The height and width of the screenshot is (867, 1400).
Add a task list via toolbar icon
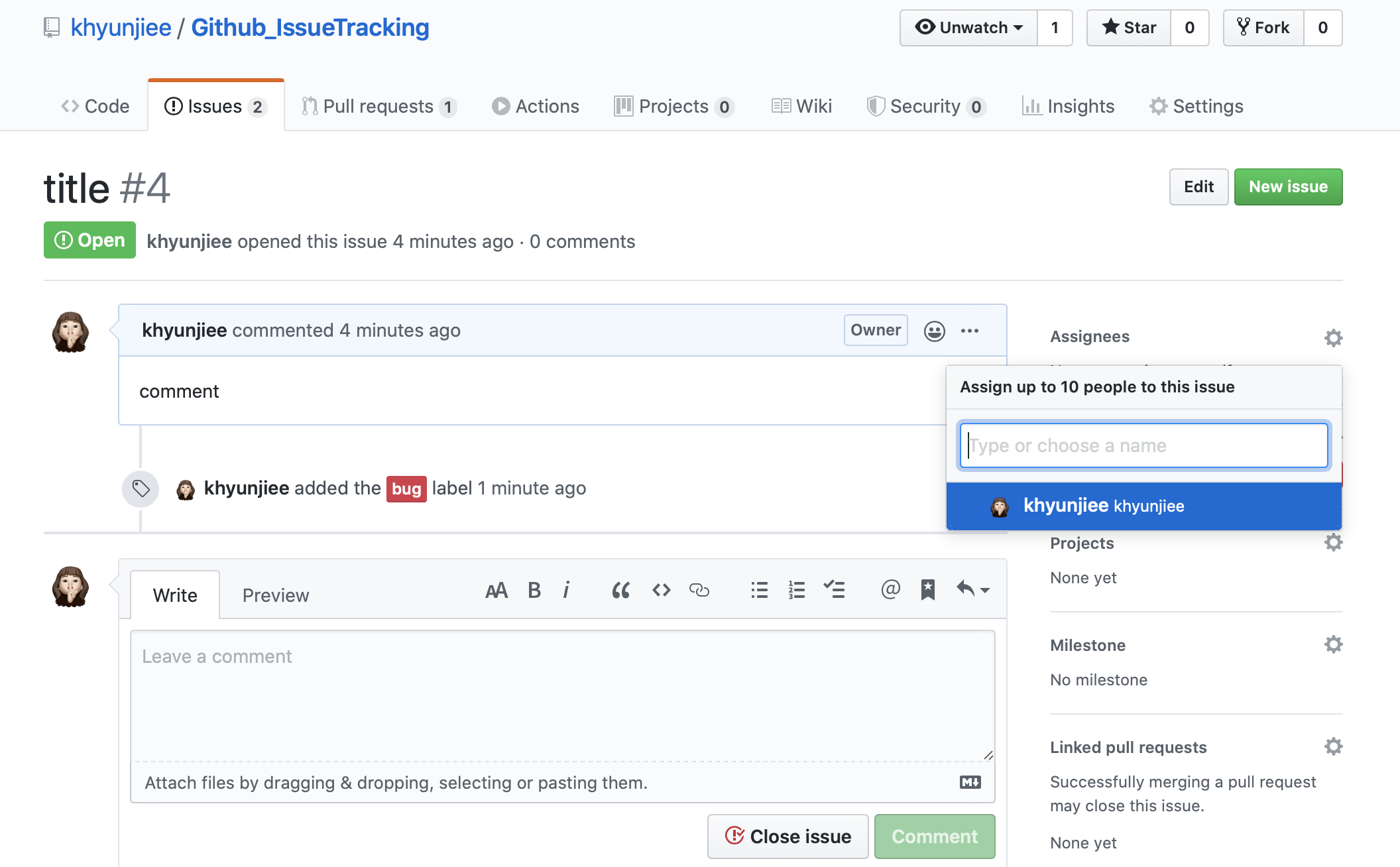point(834,589)
